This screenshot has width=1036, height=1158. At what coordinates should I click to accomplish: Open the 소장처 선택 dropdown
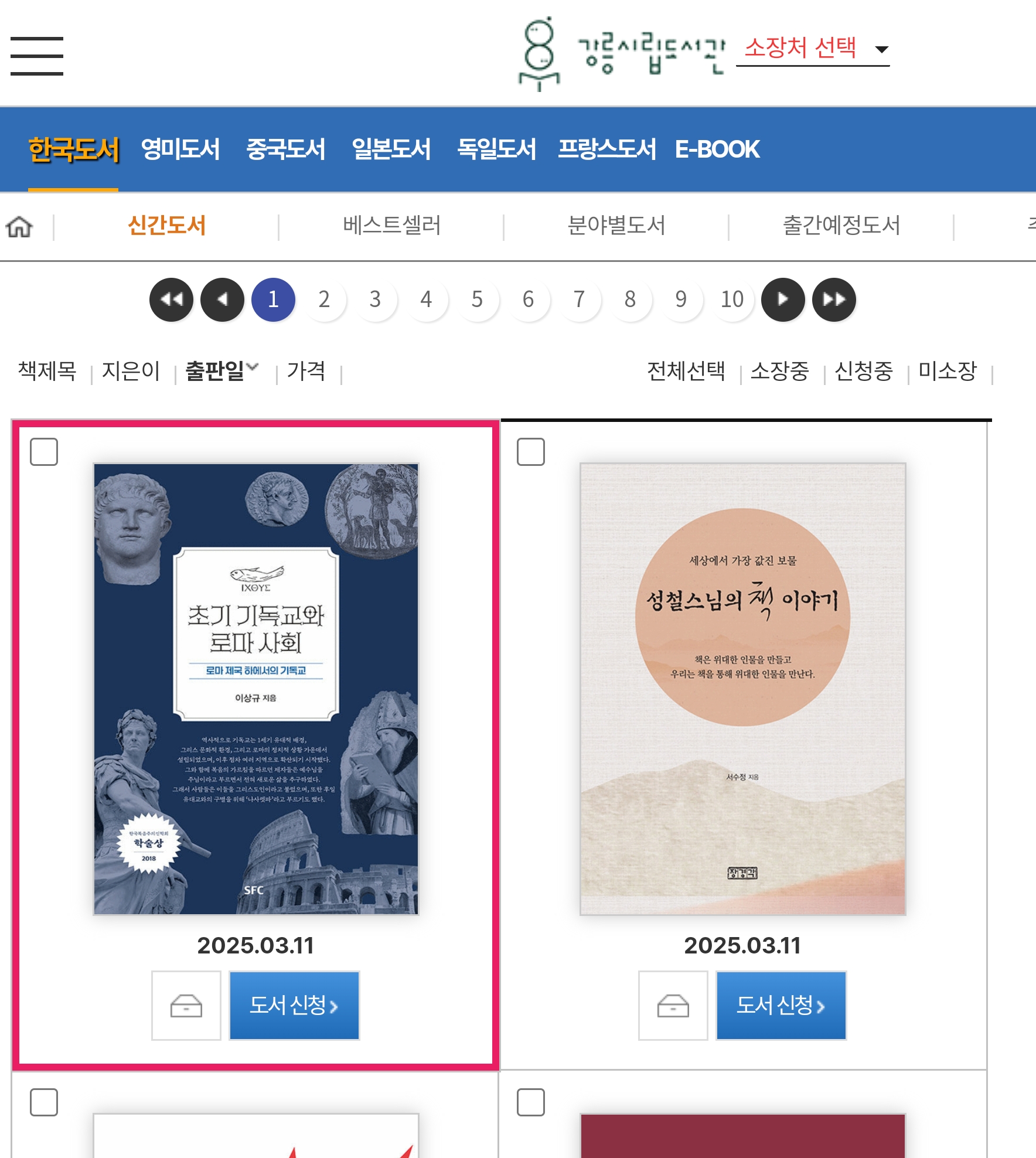pos(813,49)
